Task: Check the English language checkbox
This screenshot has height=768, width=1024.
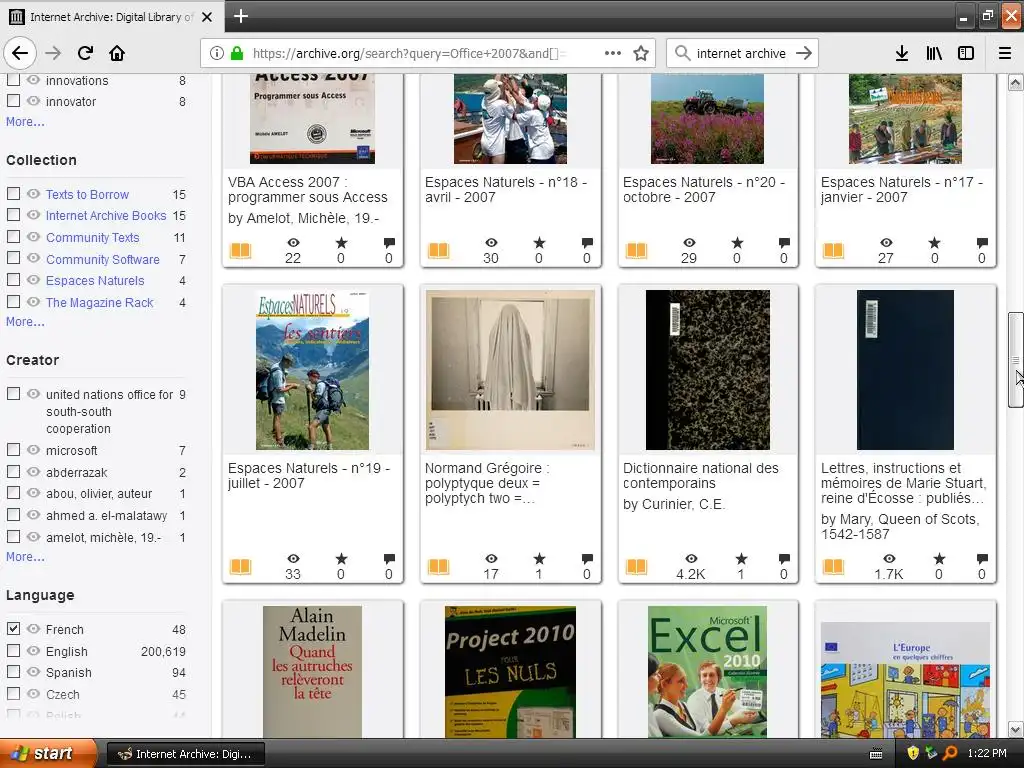Action: pos(13,650)
